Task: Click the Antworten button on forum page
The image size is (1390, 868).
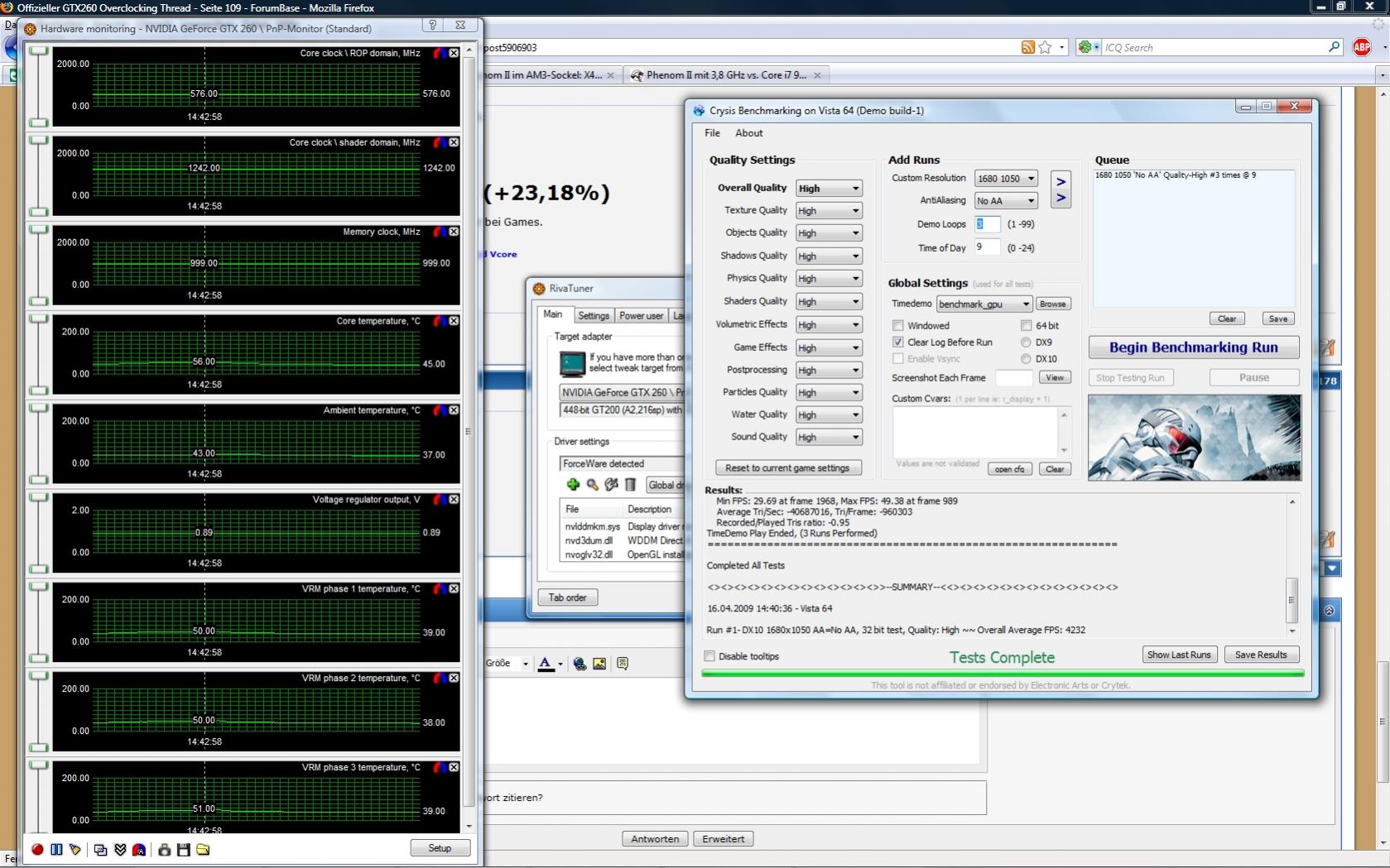Action: coord(655,839)
